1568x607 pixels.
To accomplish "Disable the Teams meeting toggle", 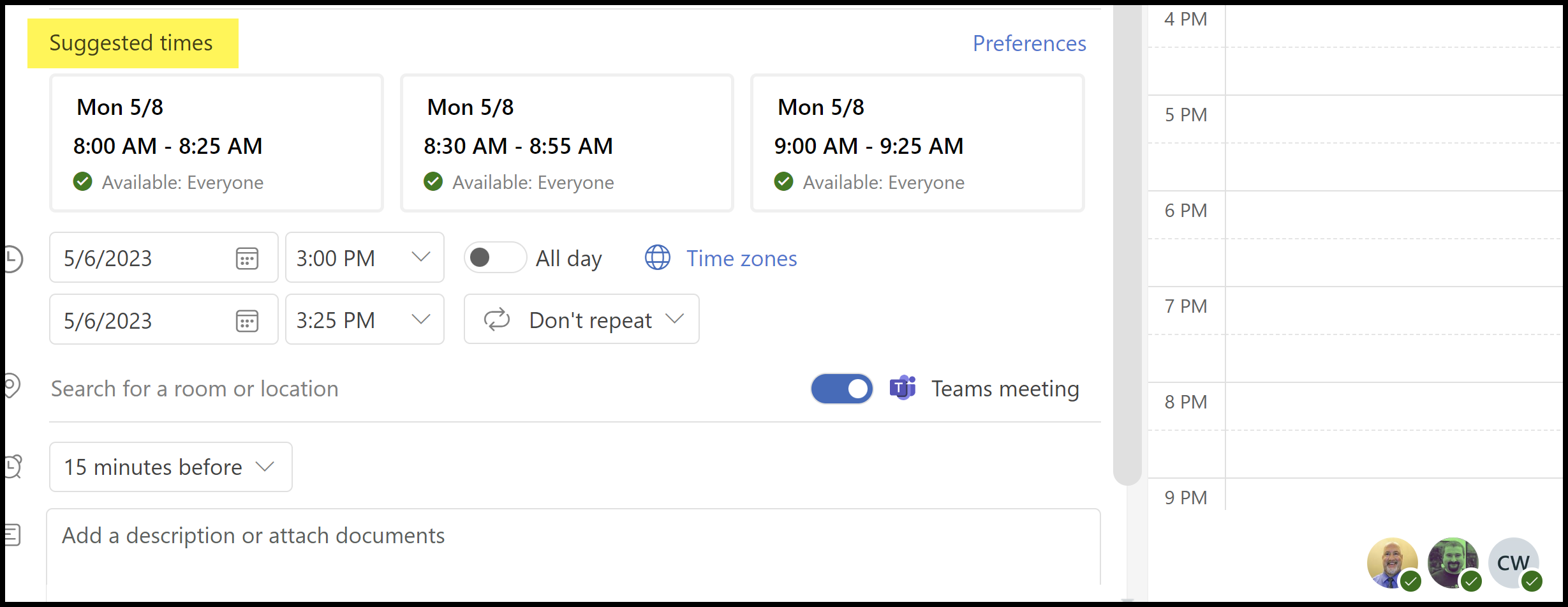I will coord(841,388).
